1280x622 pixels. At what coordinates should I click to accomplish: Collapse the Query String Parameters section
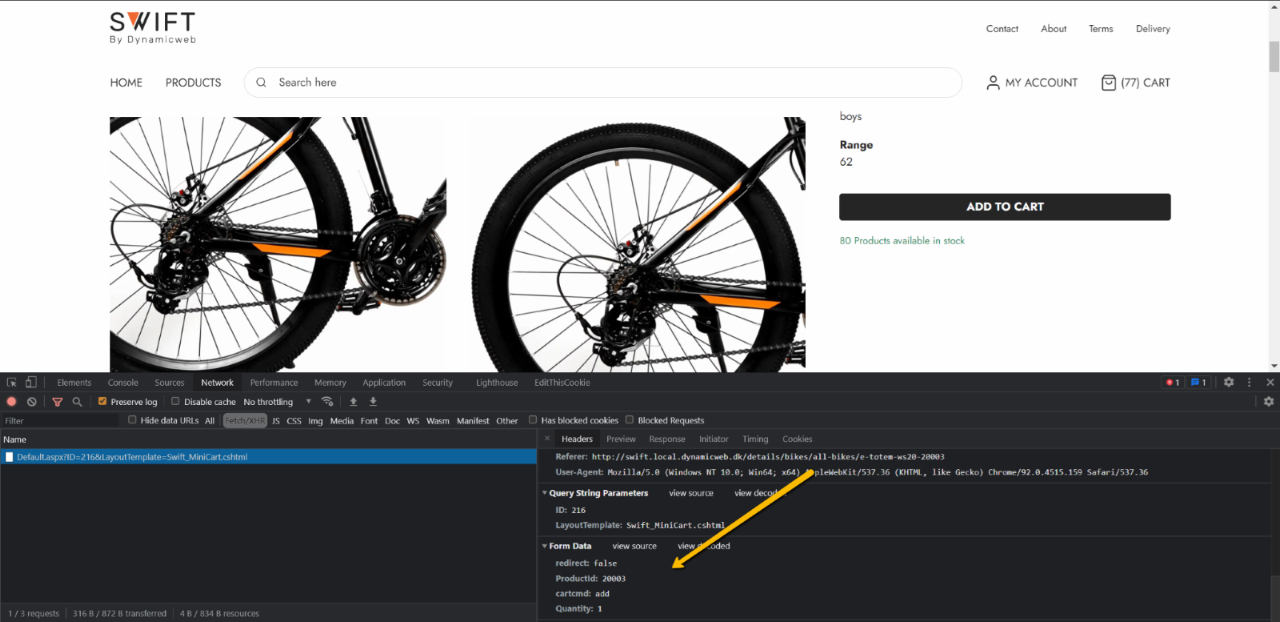tap(545, 493)
